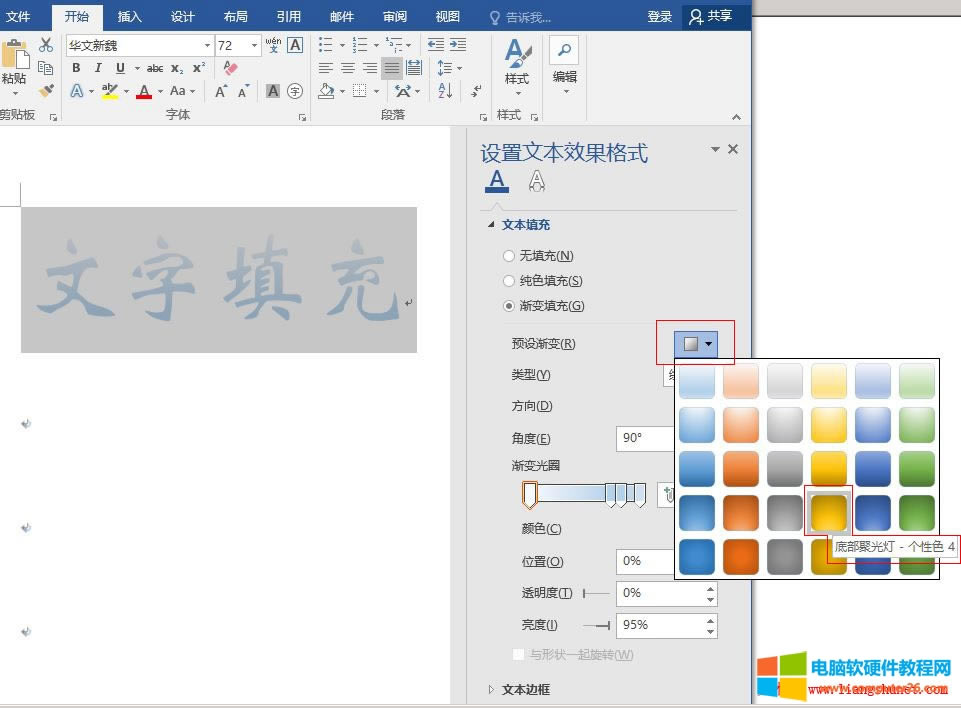The width and height of the screenshot is (961, 708).
Task: Select the 无填充 radio button
Action: [x=509, y=255]
